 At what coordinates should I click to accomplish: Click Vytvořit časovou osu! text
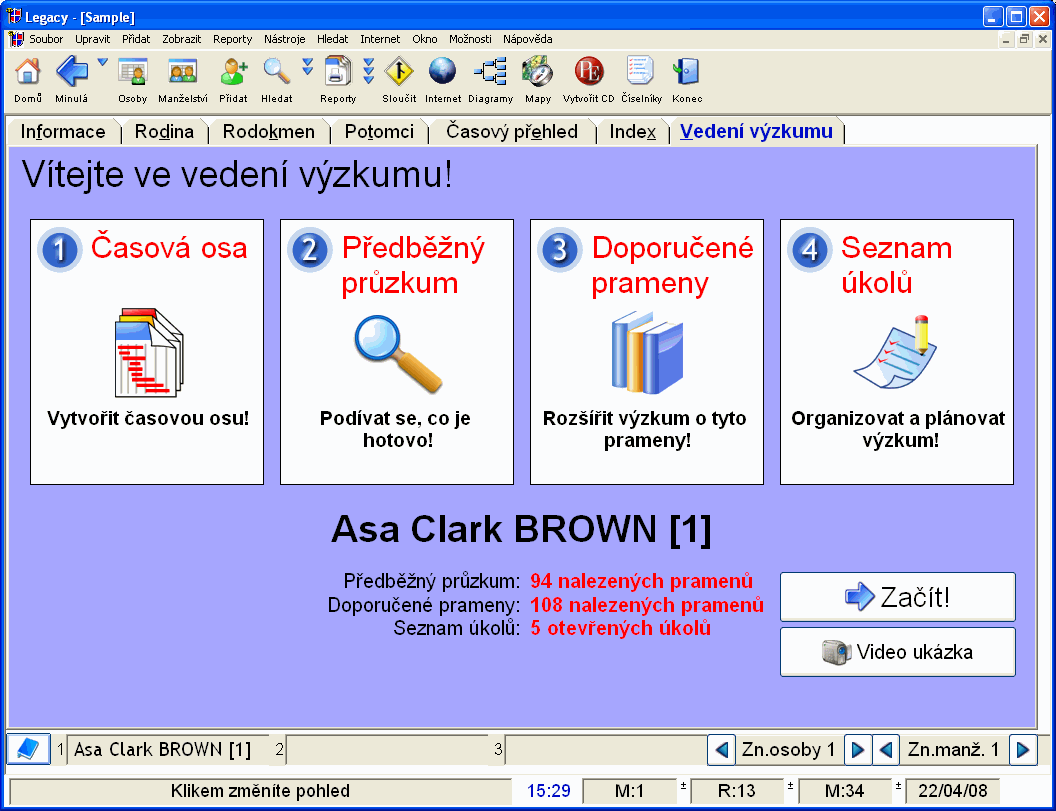[x=148, y=418]
